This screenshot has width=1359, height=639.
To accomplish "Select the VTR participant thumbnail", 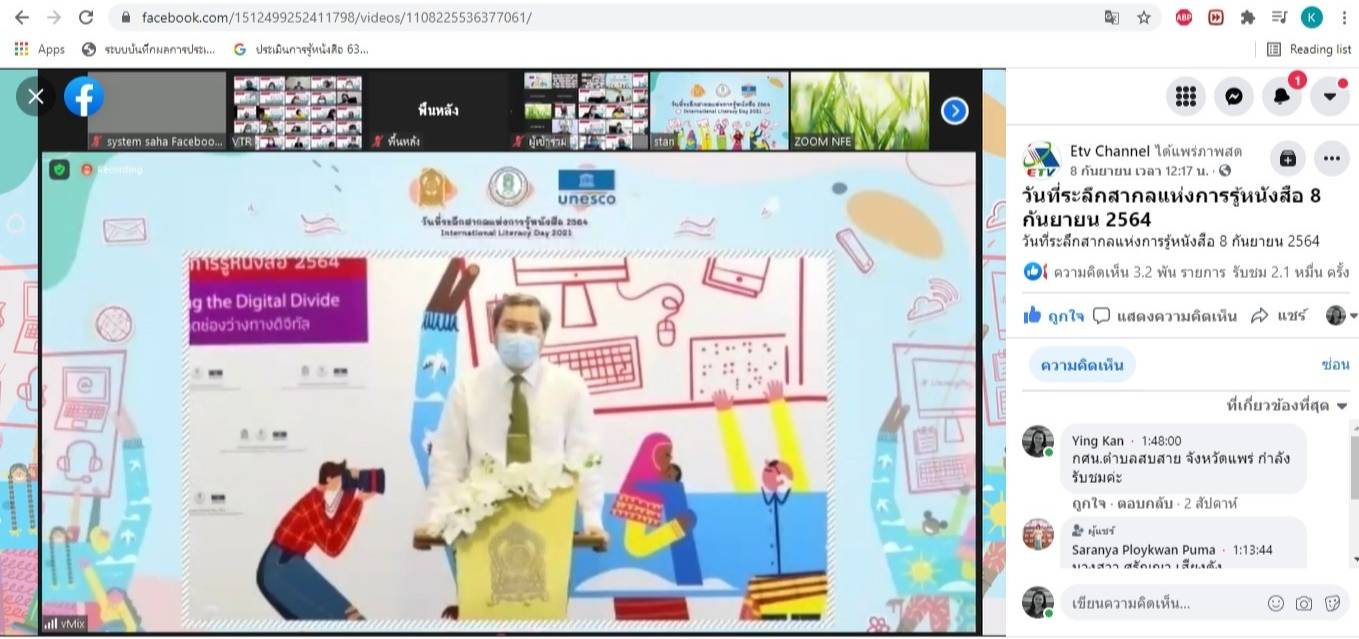I will [x=297, y=111].
